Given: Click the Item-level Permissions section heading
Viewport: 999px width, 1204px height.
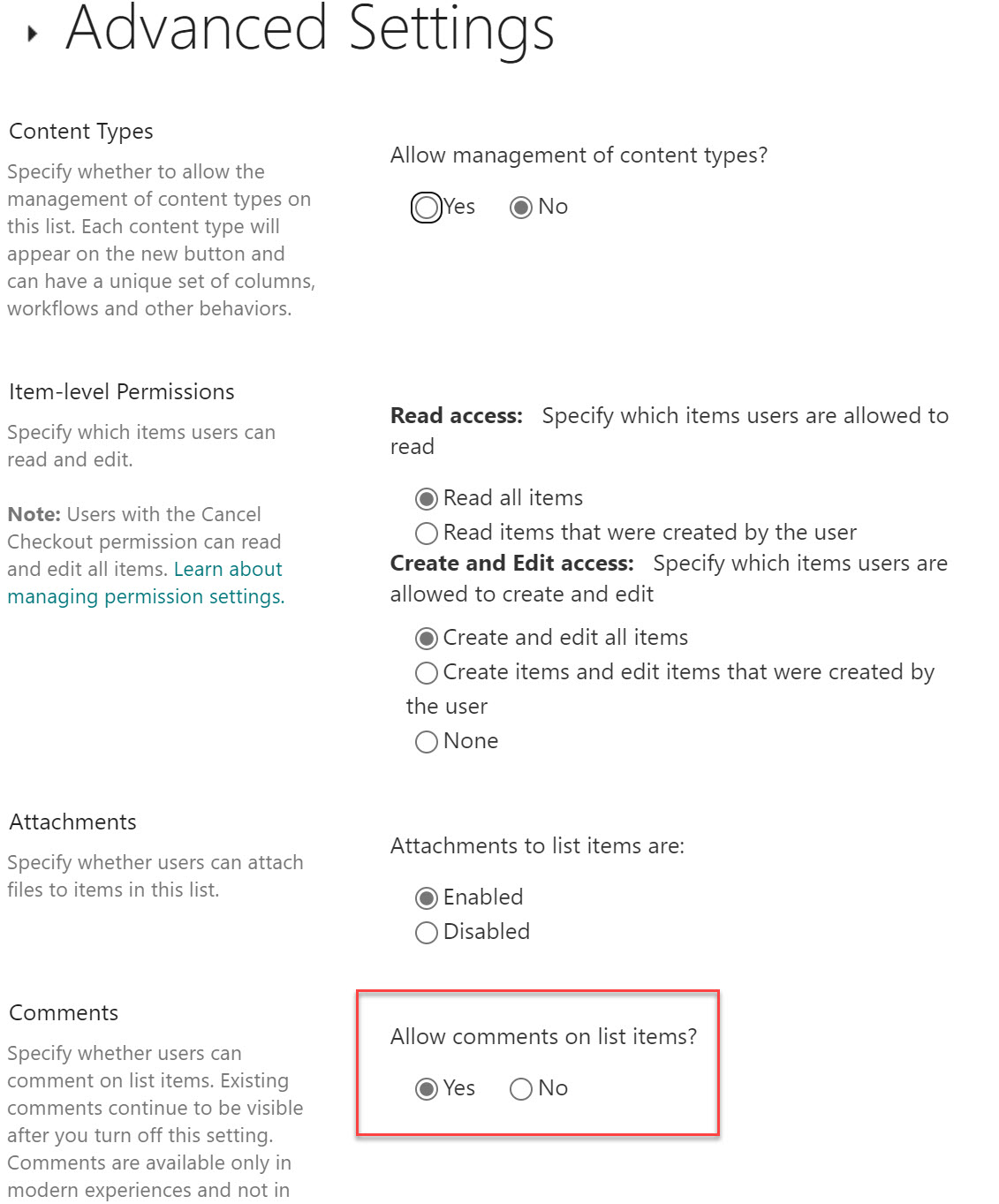Looking at the screenshot, I should (x=122, y=392).
